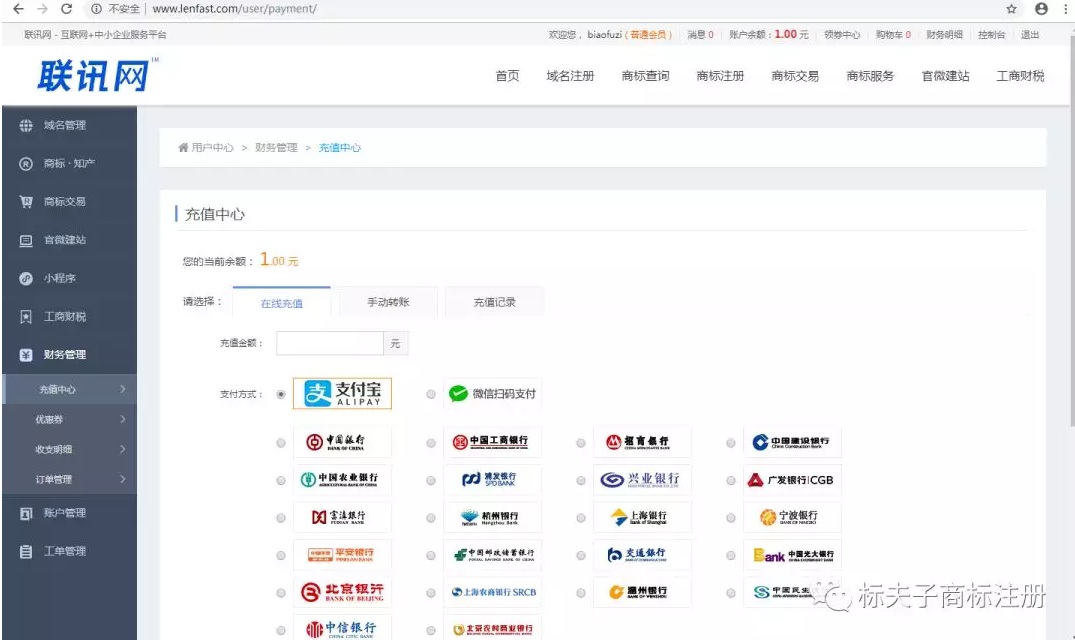
Task: Click the 兴业银行 logo
Action: coord(642,480)
